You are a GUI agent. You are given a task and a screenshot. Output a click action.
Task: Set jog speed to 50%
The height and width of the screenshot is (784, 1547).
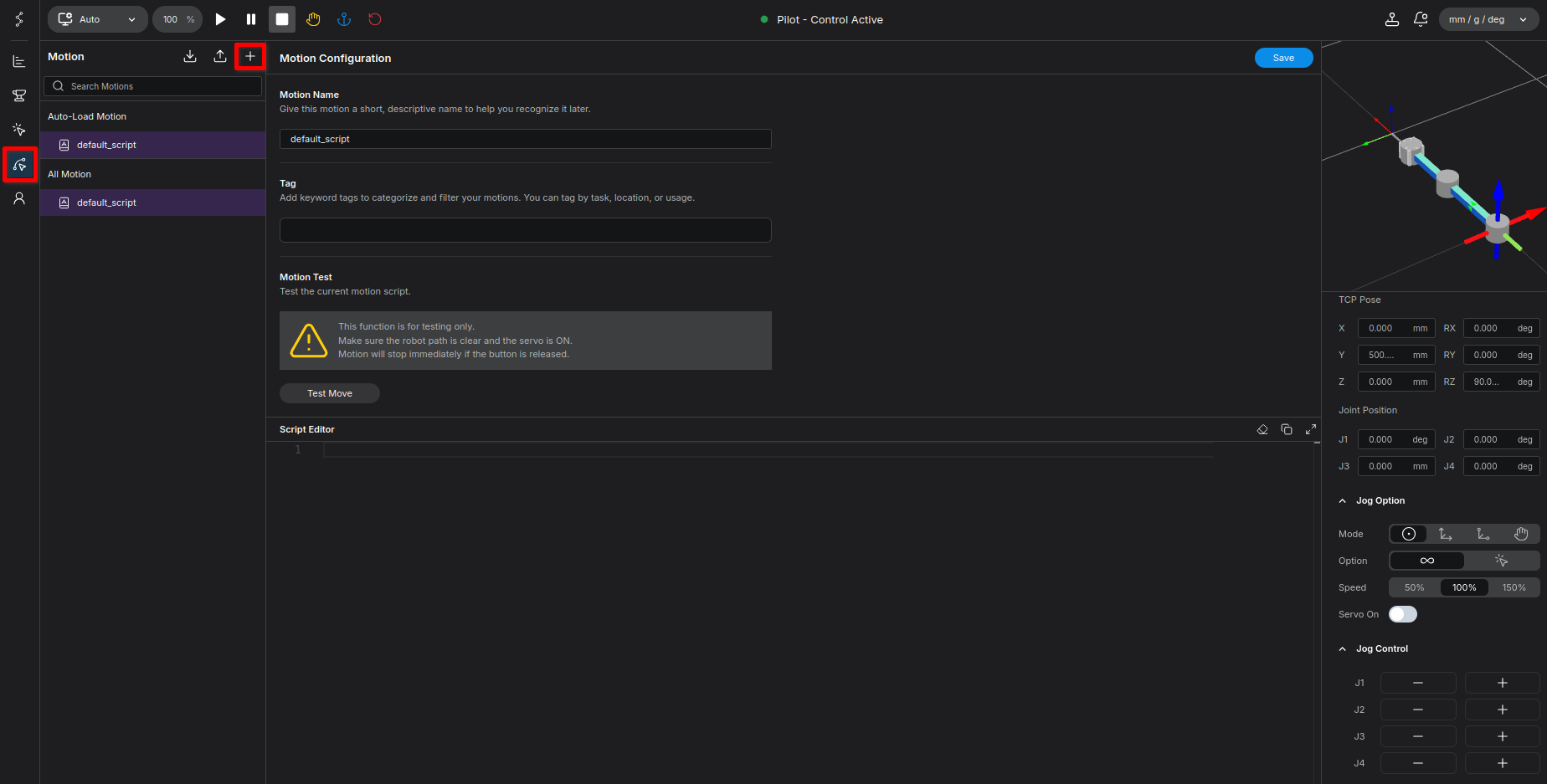point(1414,587)
